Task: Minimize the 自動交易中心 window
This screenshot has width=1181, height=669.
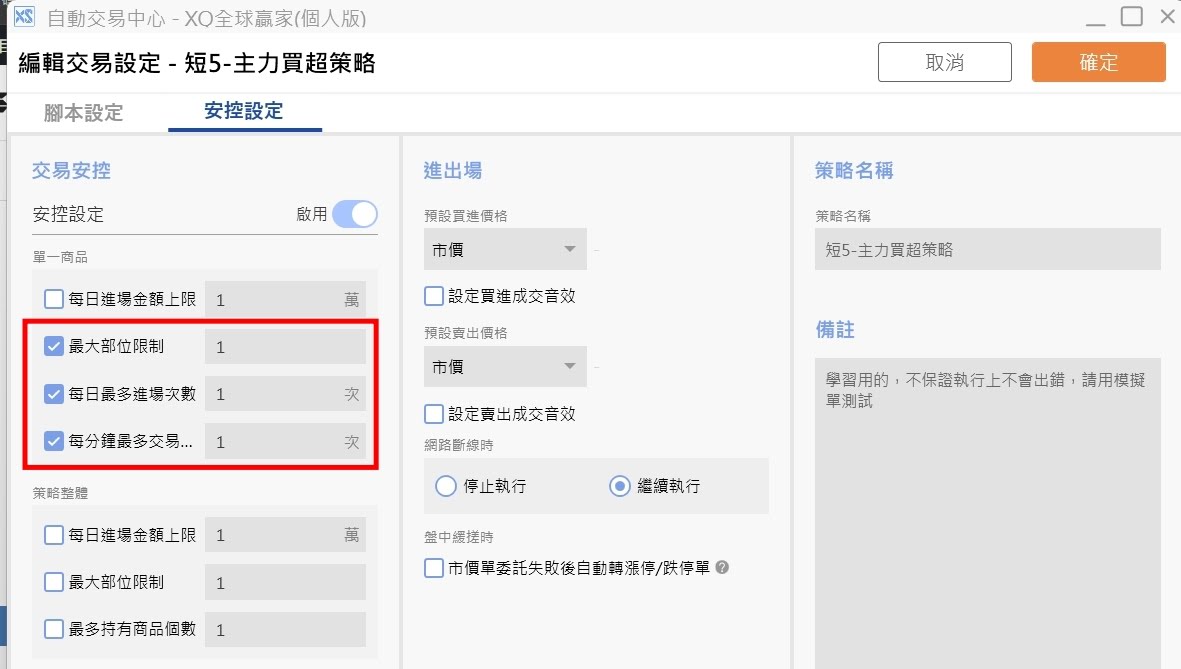Action: [x=1096, y=17]
